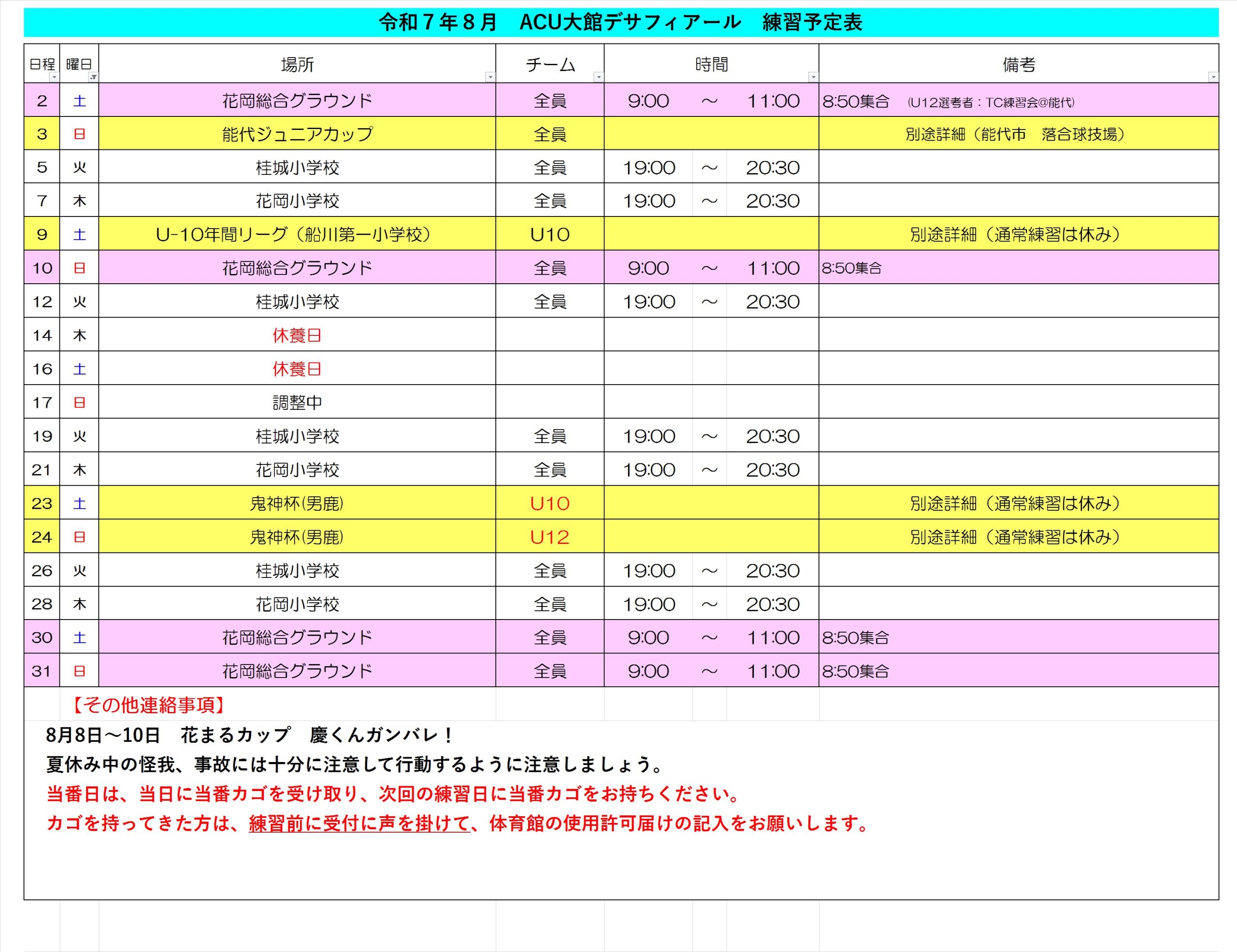The image size is (1237, 952).
Task: Select 桂城小学校 cell on the 5th row
Action: coord(297,167)
